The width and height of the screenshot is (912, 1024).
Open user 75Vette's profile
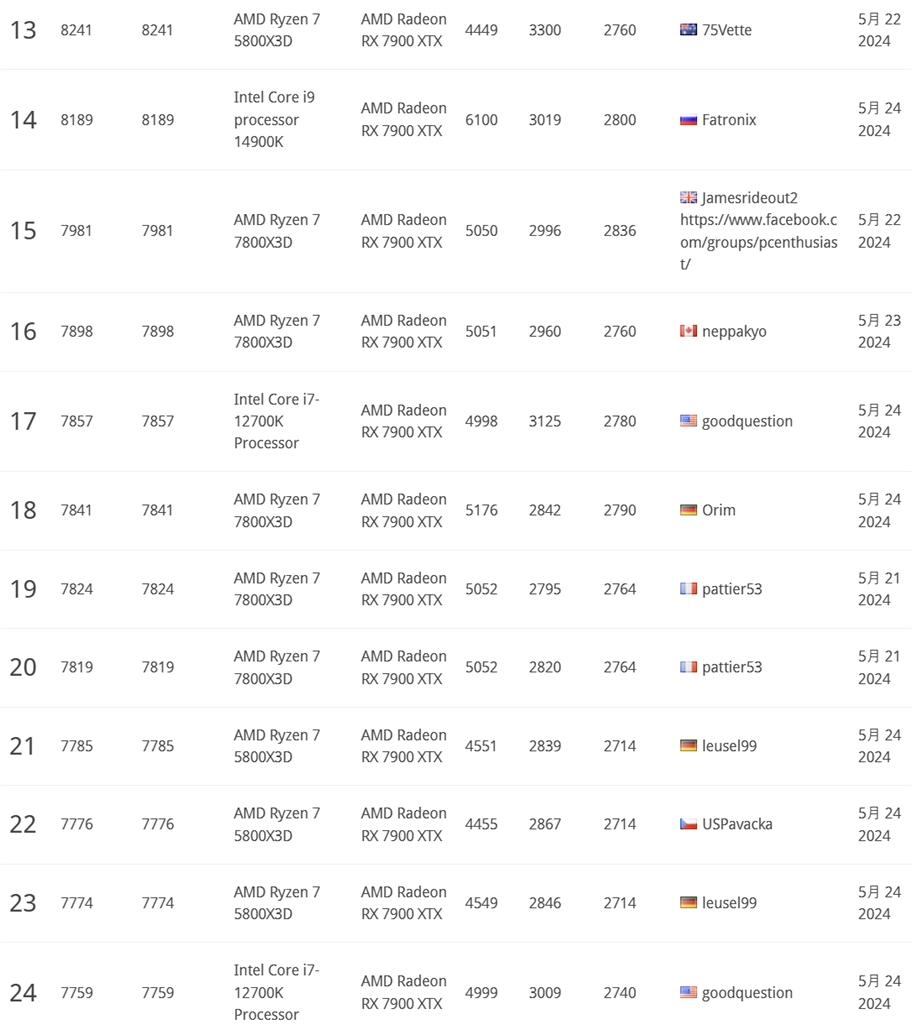click(x=727, y=30)
